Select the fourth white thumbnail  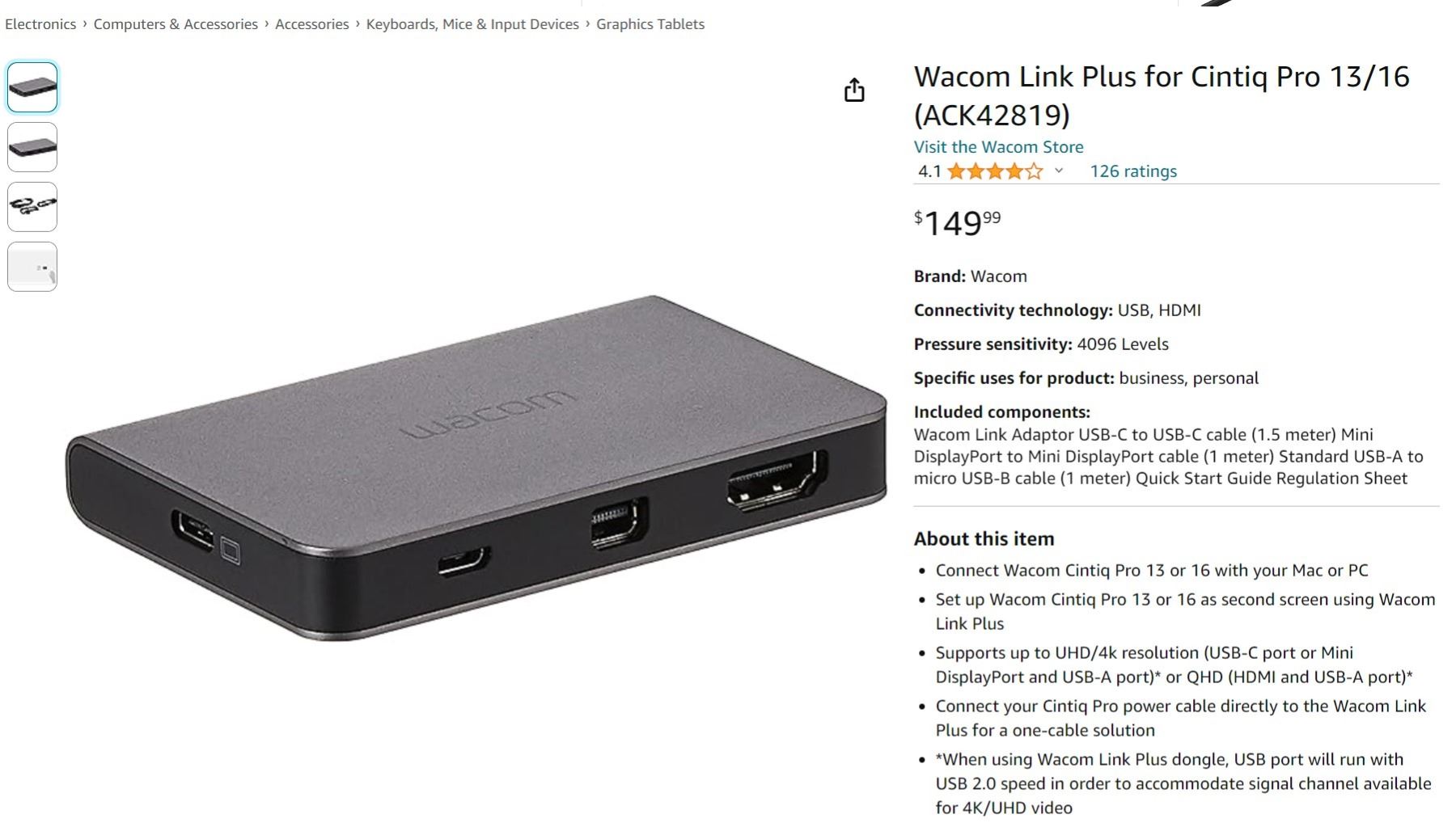tap(32, 267)
